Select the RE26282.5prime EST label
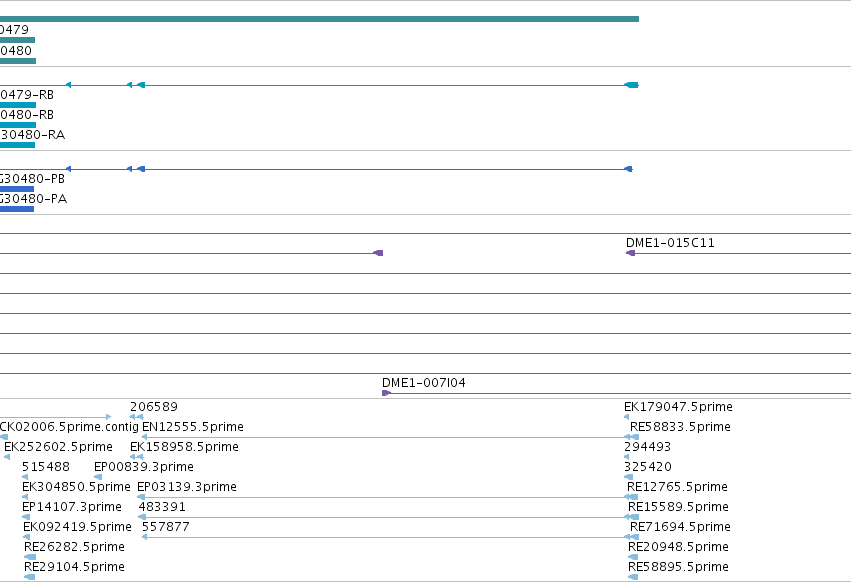Image resolution: width=851 pixels, height=582 pixels. [x=74, y=547]
